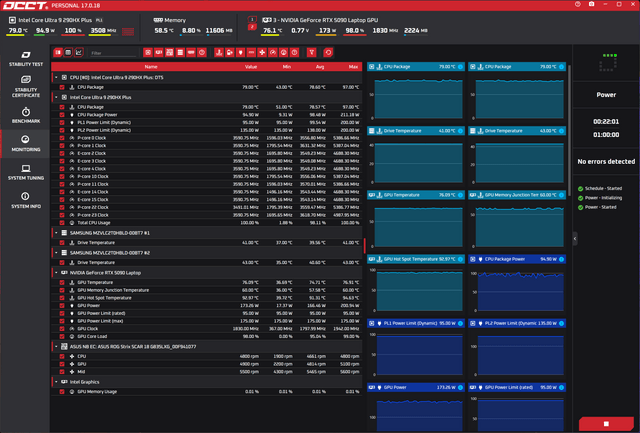Uncheck CPU Package Power row checkbox
Image resolution: width=640 pixels, height=433 pixels.
tap(62, 115)
